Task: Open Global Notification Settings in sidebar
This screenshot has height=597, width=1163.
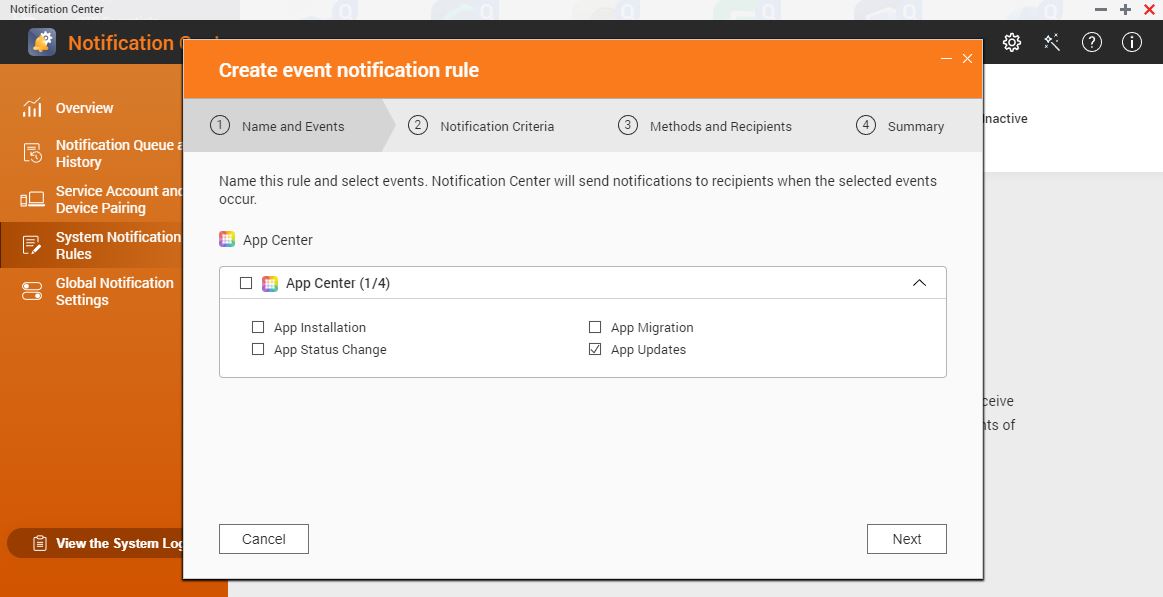Action: coord(114,291)
